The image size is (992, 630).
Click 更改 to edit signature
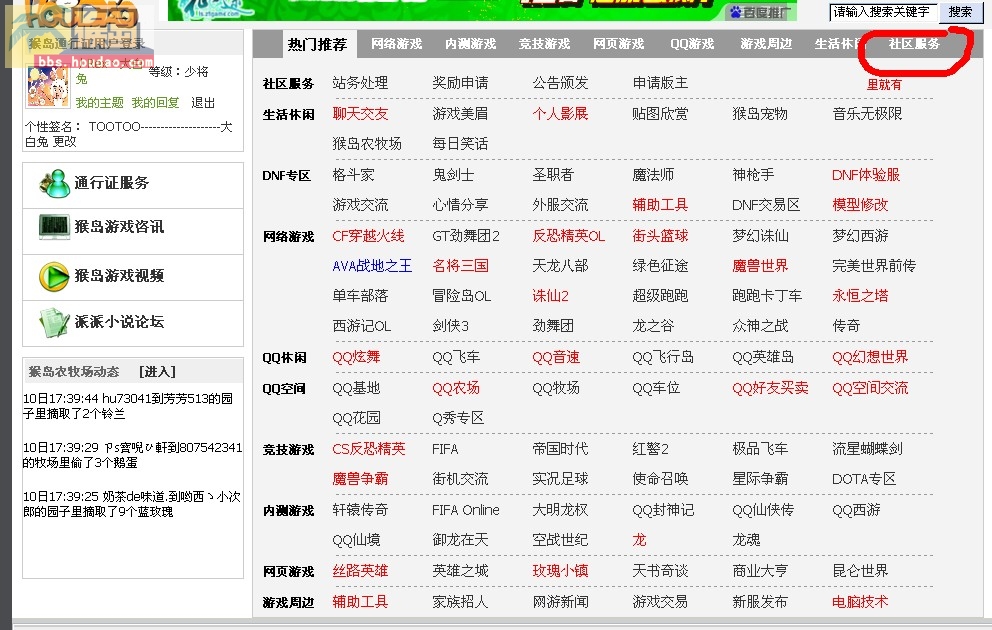coord(64,142)
